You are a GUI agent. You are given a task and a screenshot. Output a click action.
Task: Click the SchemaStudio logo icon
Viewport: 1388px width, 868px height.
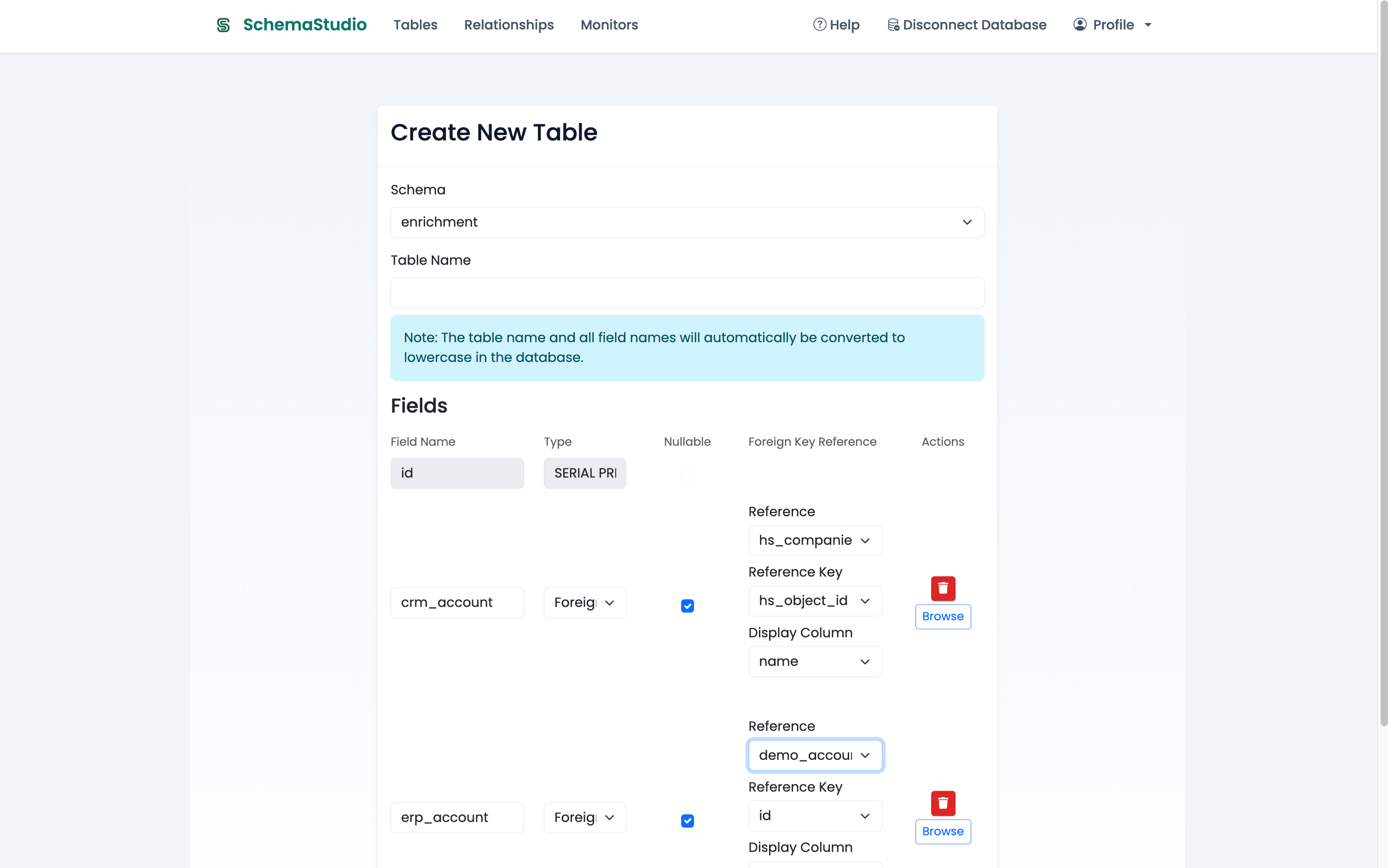223,25
